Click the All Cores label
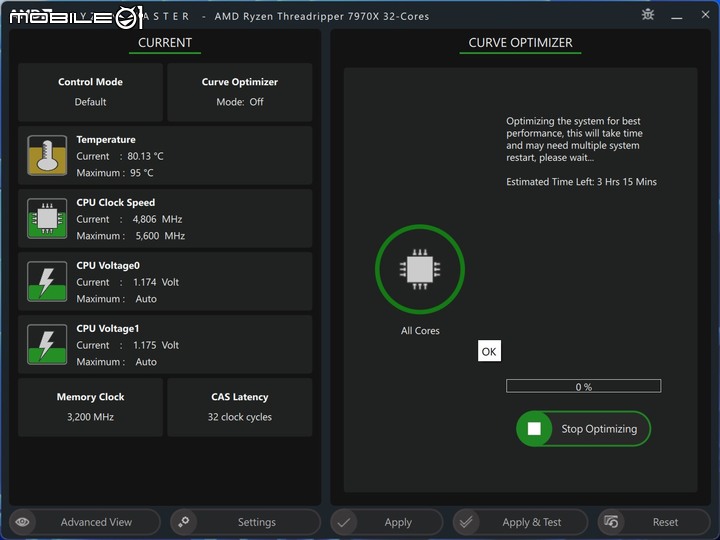The width and height of the screenshot is (720, 540). point(420,331)
